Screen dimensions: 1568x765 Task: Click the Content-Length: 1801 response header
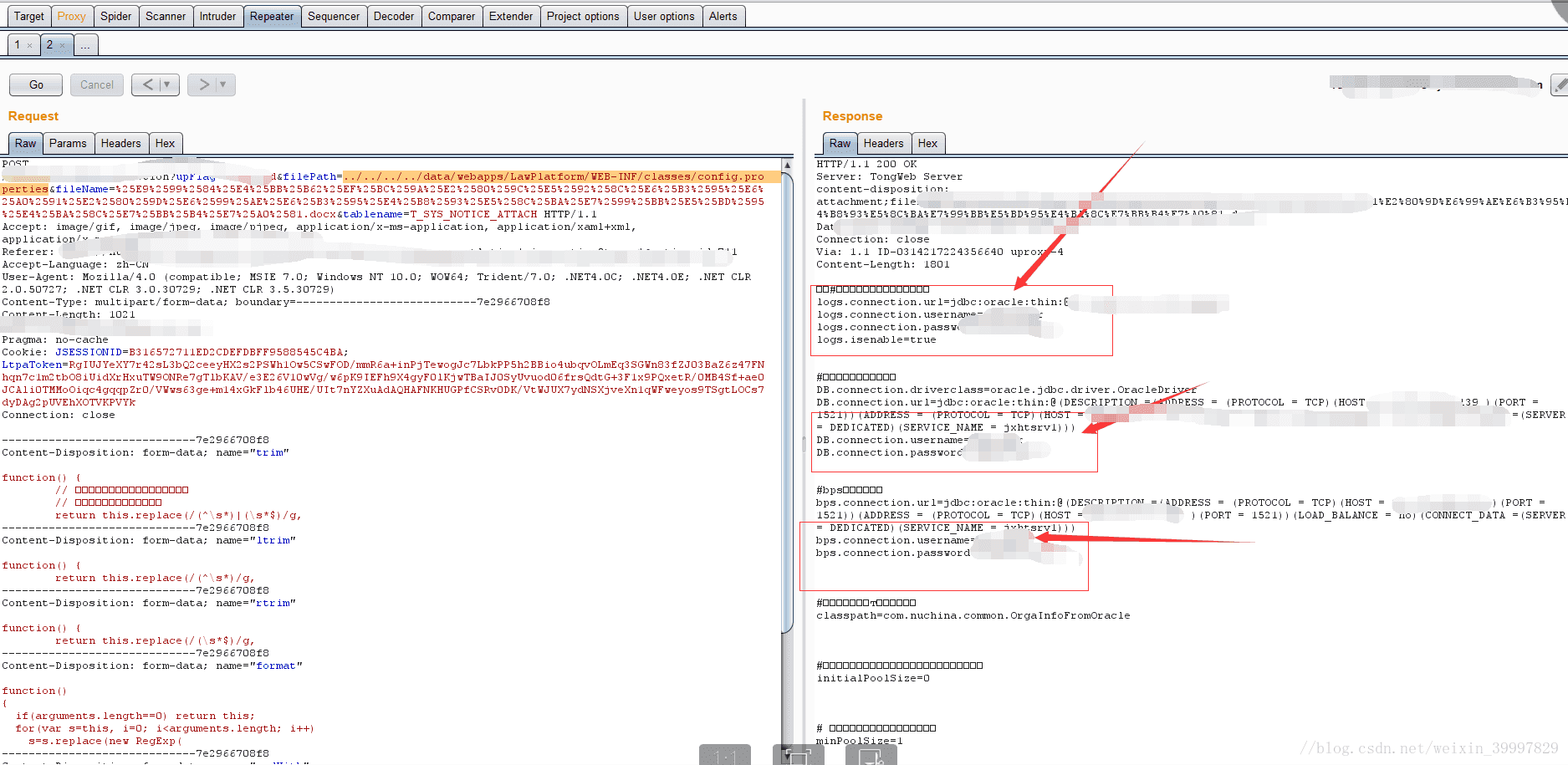tap(883, 264)
